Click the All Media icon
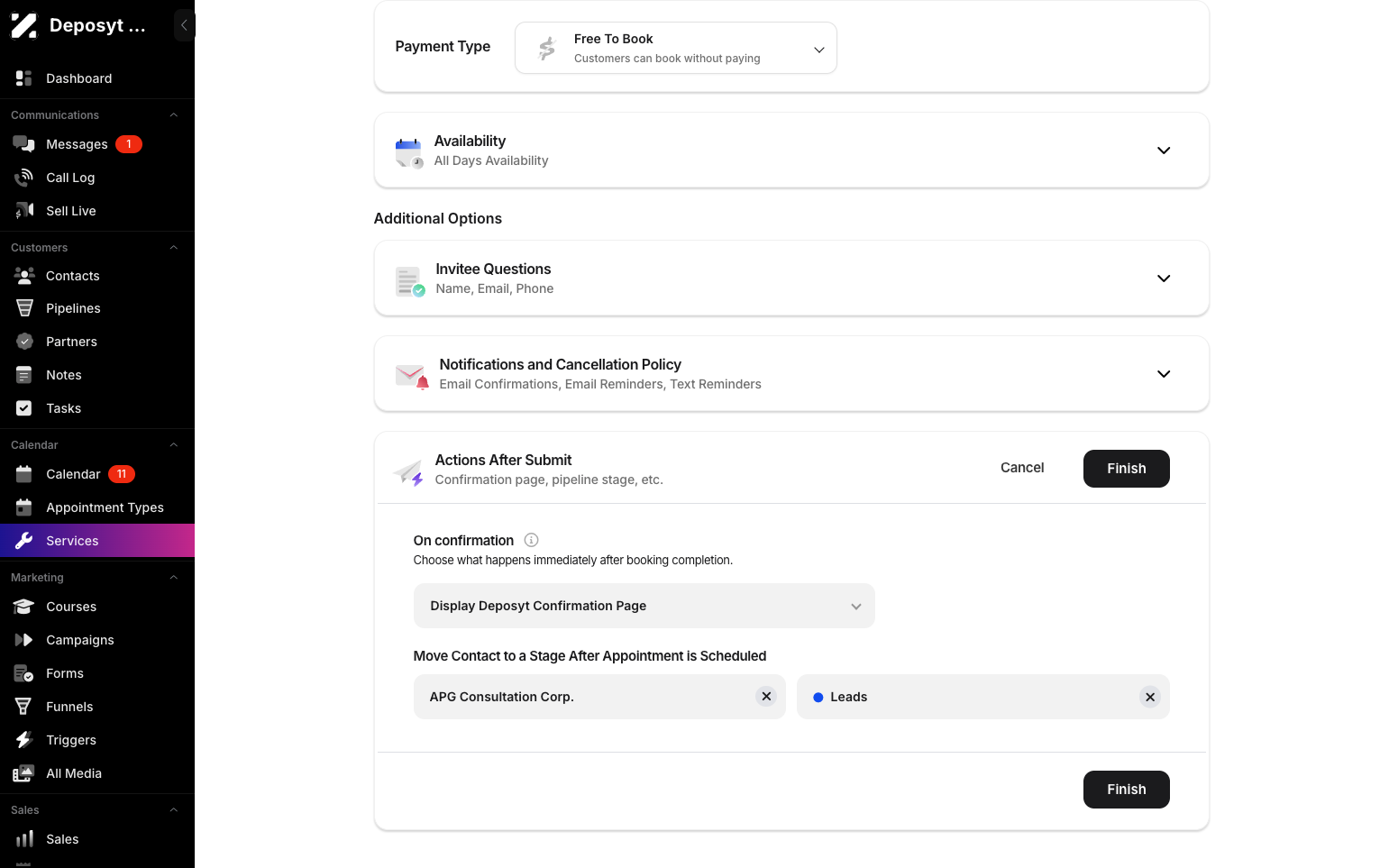 coord(24,773)
